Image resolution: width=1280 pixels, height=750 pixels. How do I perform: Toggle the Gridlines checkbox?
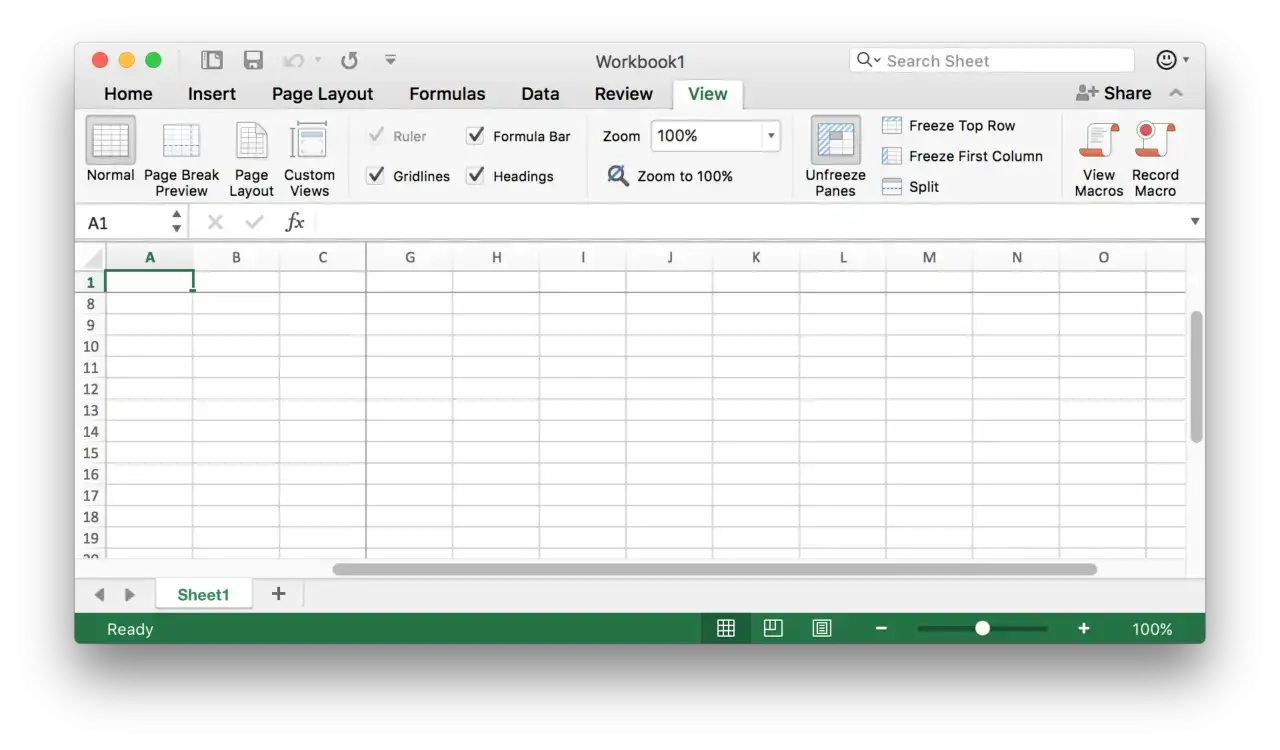(x=376, y=176)
